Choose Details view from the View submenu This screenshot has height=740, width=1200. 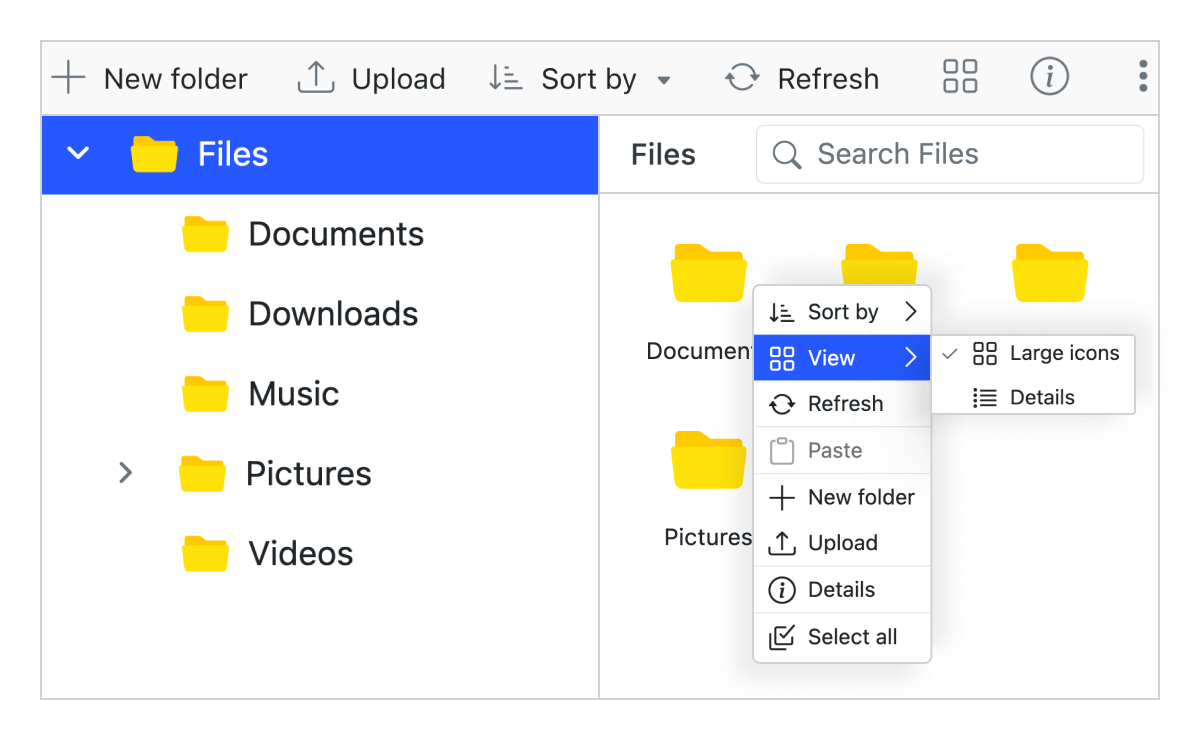[1044, 397]
